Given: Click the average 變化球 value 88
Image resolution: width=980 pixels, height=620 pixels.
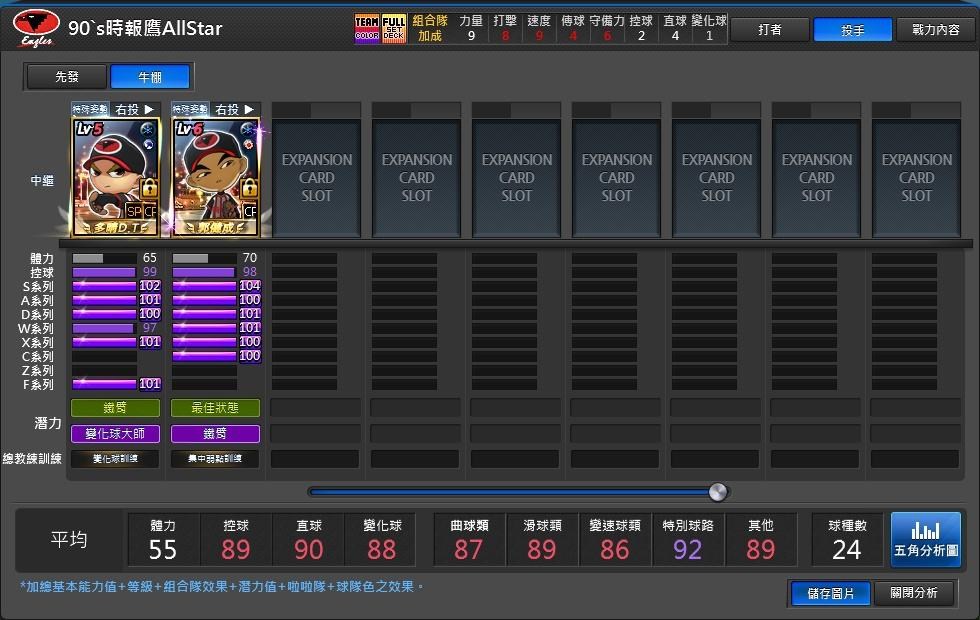Looking at the screenshot, I should (381, 550).
